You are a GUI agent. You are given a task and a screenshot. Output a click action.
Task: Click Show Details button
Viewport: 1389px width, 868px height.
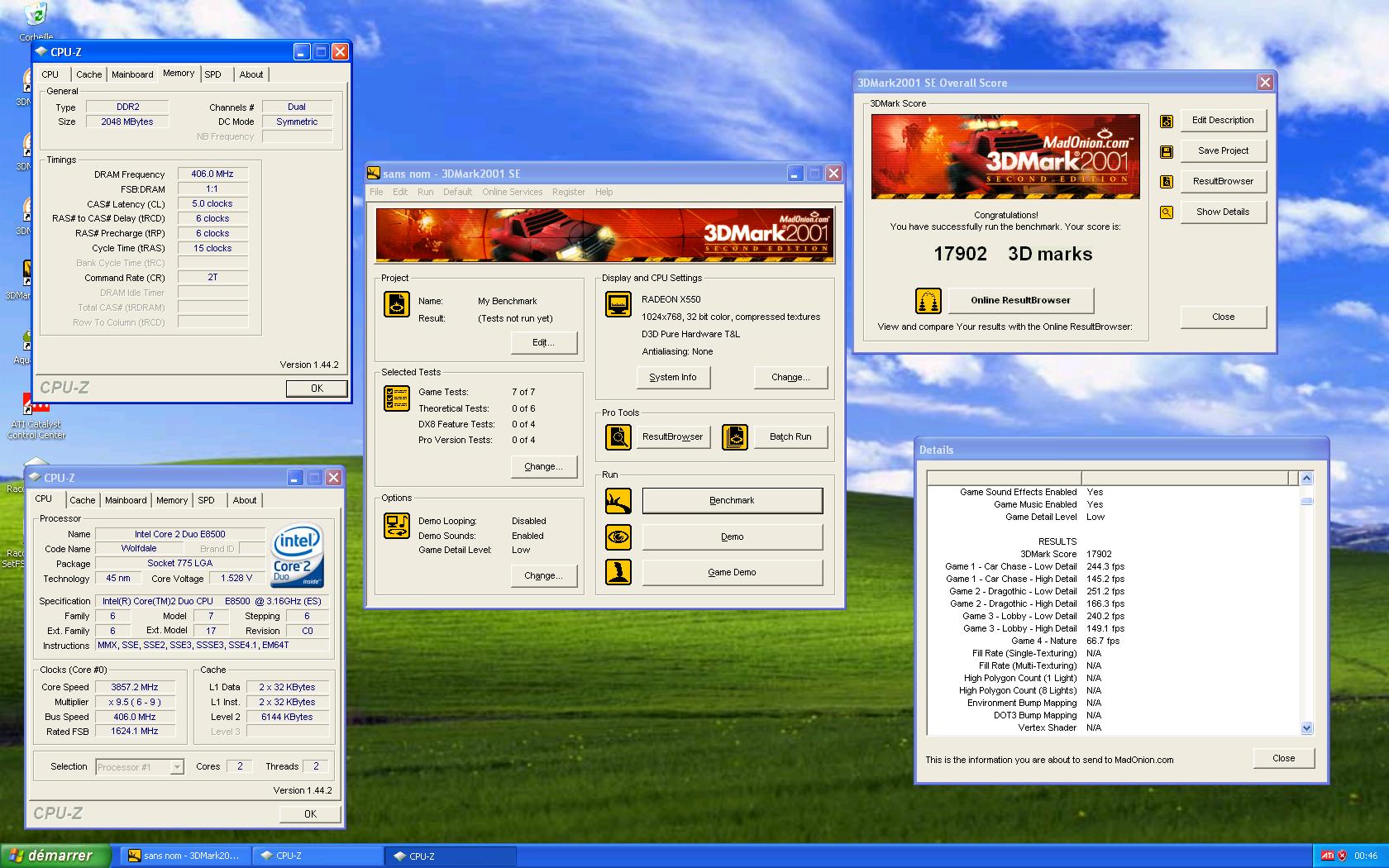(x=1223, y=212)
